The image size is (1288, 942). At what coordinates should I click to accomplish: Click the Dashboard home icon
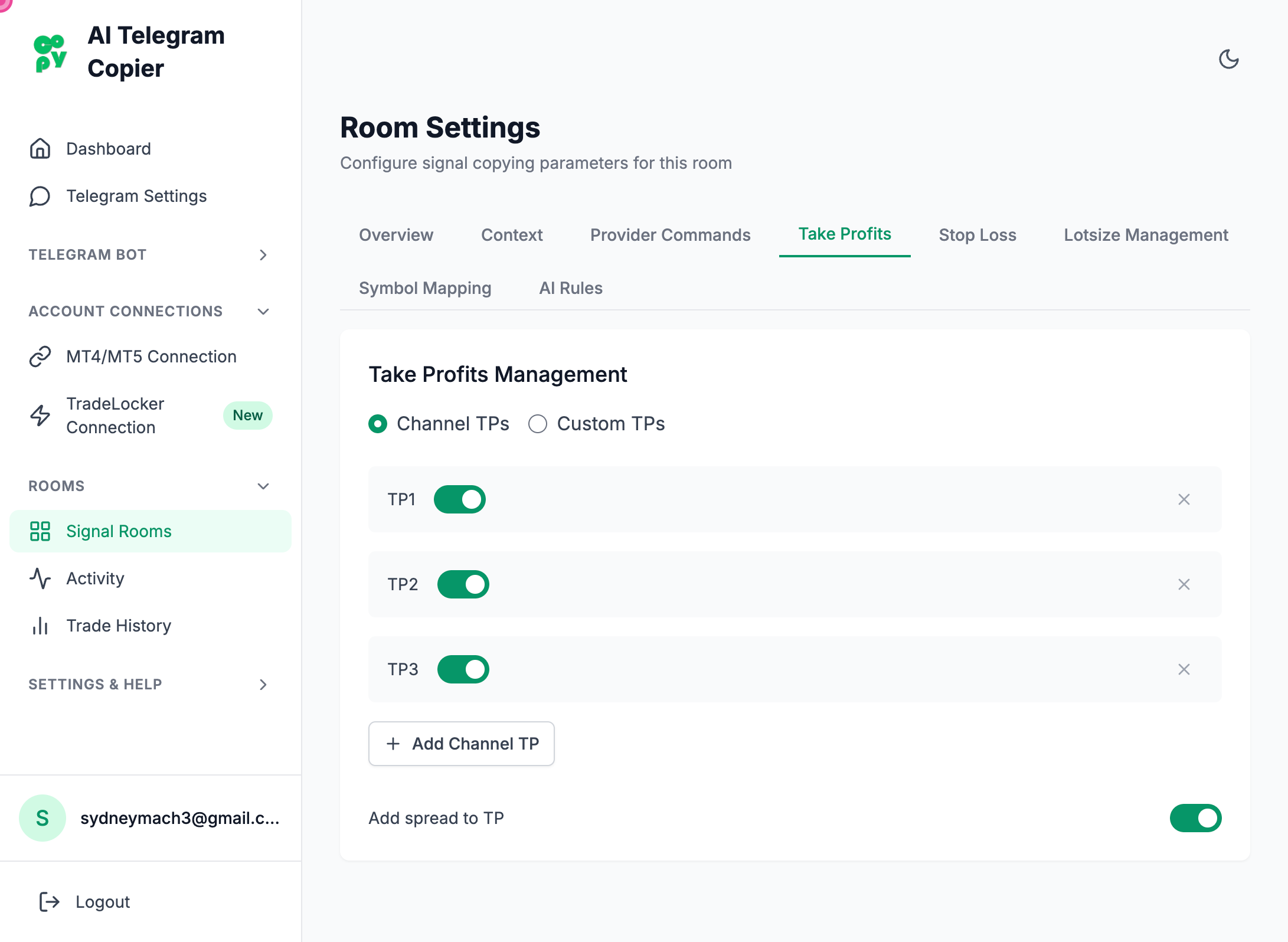point(40,149)
